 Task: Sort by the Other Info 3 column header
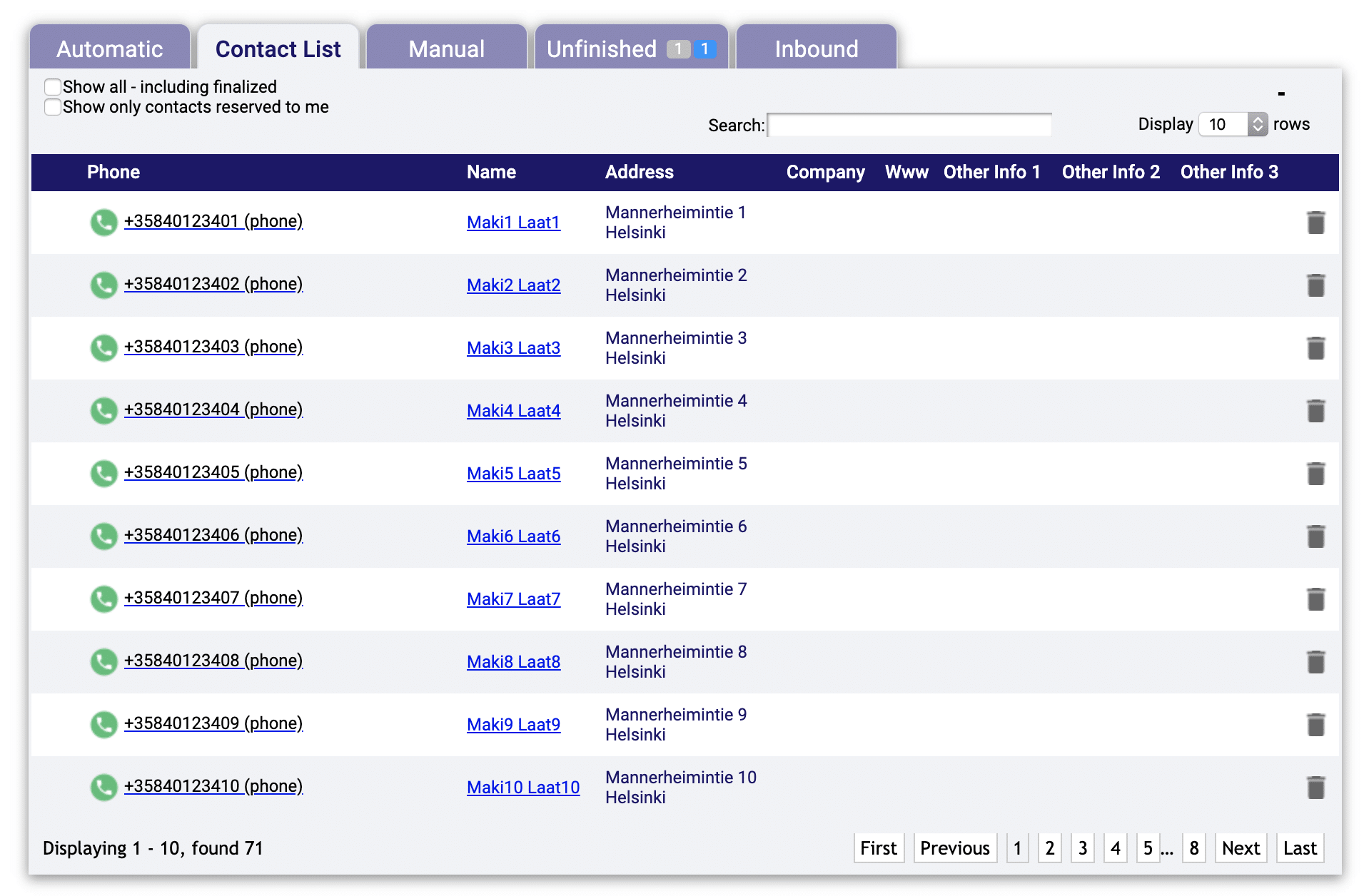[1229, 172]
